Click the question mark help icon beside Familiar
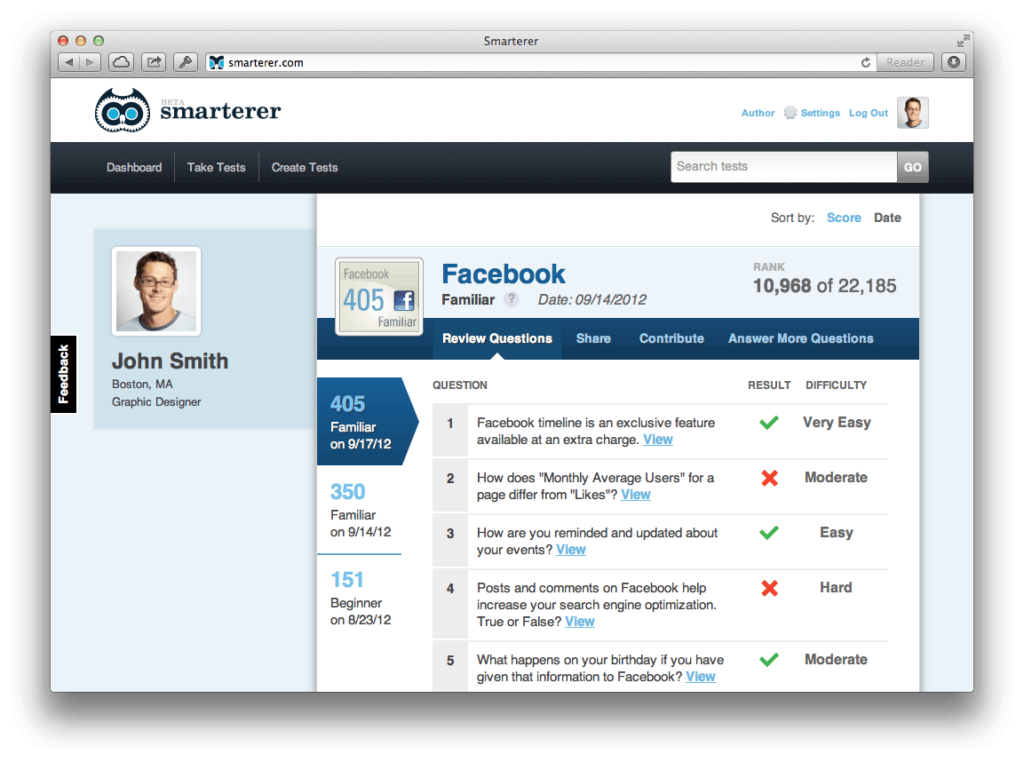This screenshot has width=1024, height=762. point(511,299)
